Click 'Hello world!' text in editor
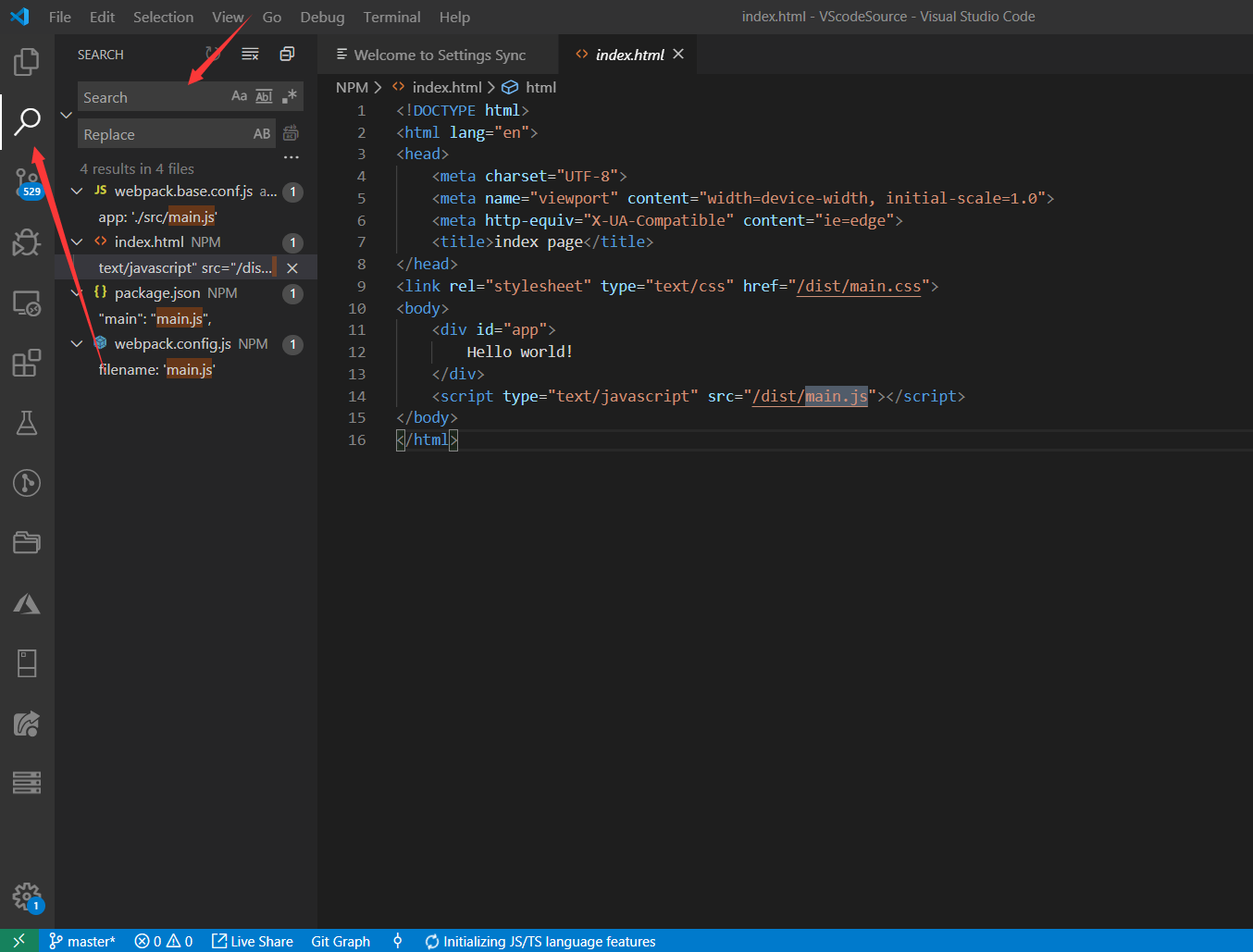Image resolution: width=1253 pixels, height=952 pixels. tap(519, 352)
